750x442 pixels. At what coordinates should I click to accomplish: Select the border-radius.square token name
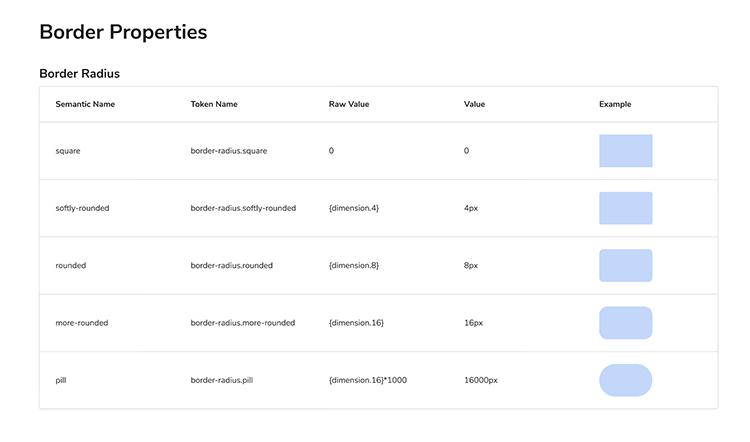[229, 151]
